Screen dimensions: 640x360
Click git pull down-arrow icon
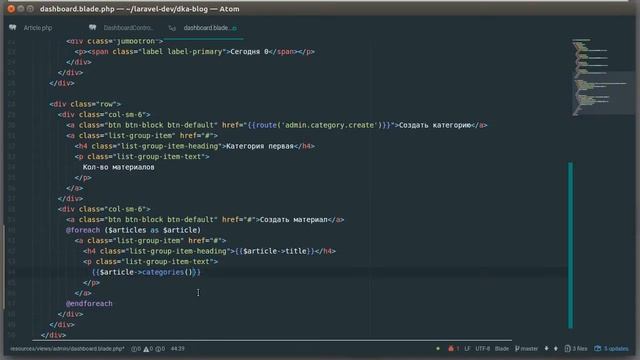click(546, 349)
